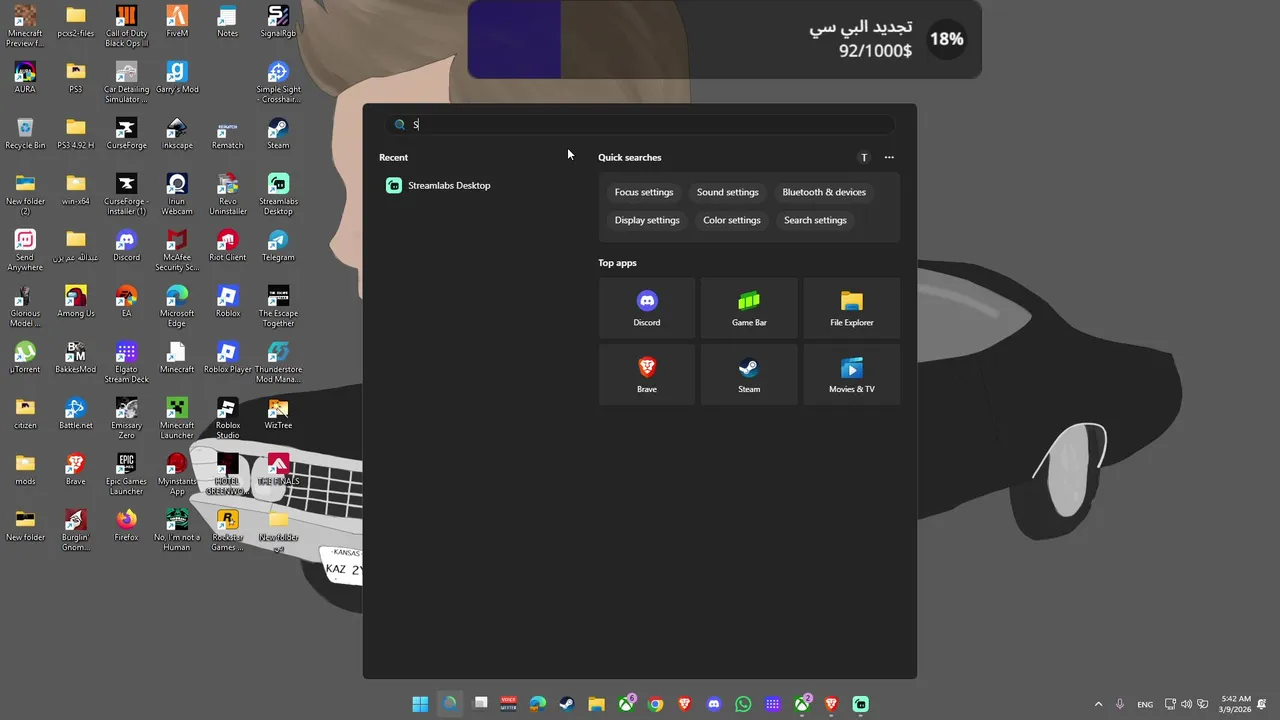Click the Quick searches heading
The image size is (1280, 720).
[x=629, y=157]
